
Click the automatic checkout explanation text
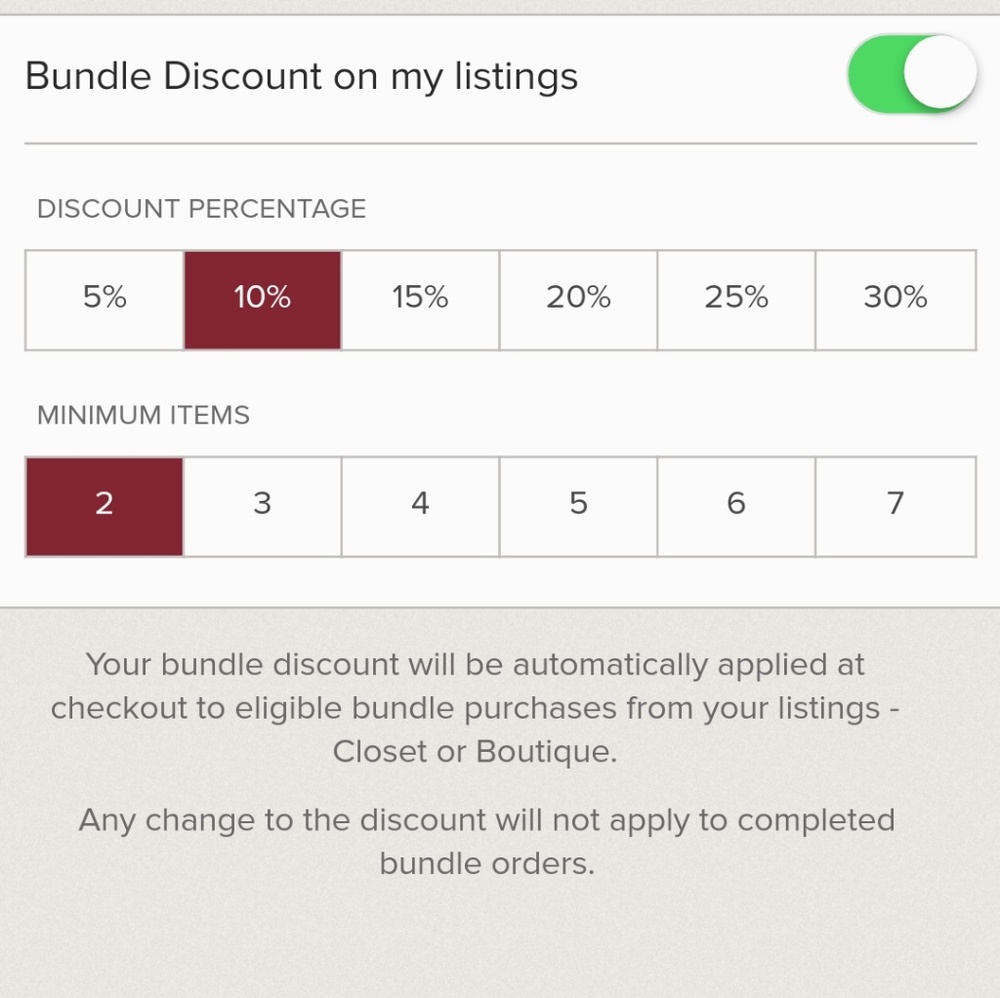coord(475,708)
